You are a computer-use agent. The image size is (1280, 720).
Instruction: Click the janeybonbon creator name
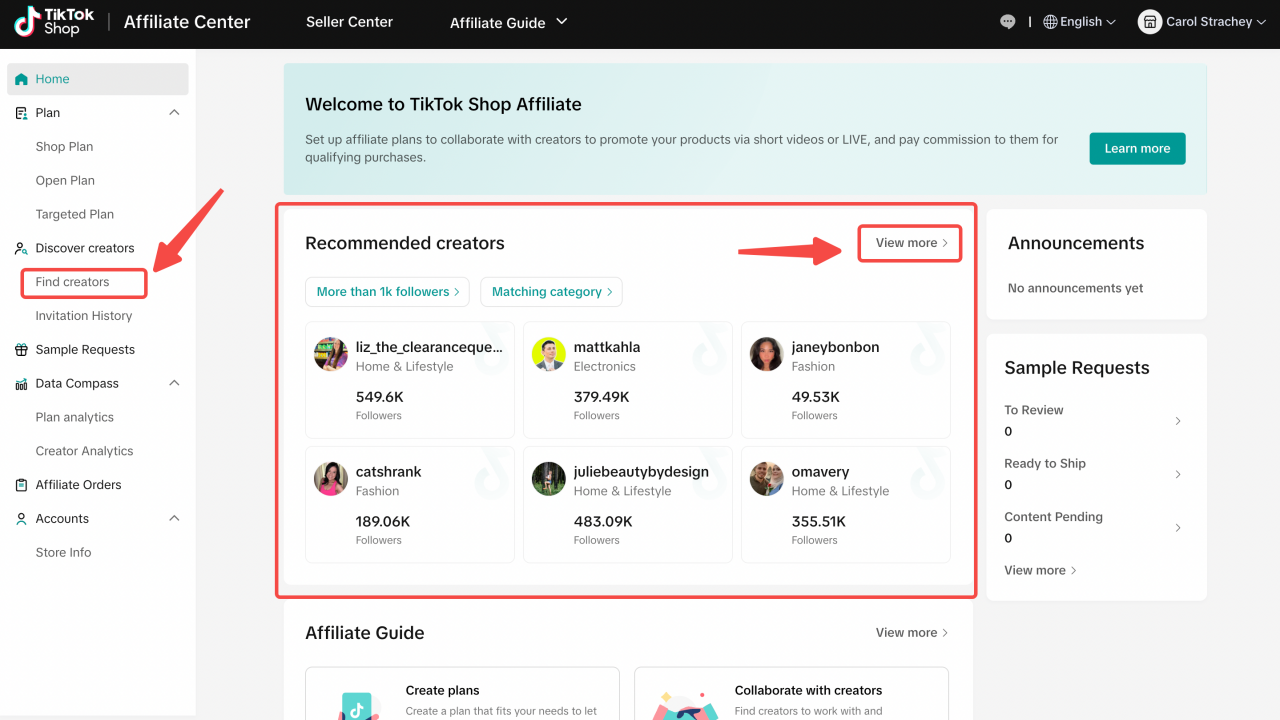pos(835,347)
